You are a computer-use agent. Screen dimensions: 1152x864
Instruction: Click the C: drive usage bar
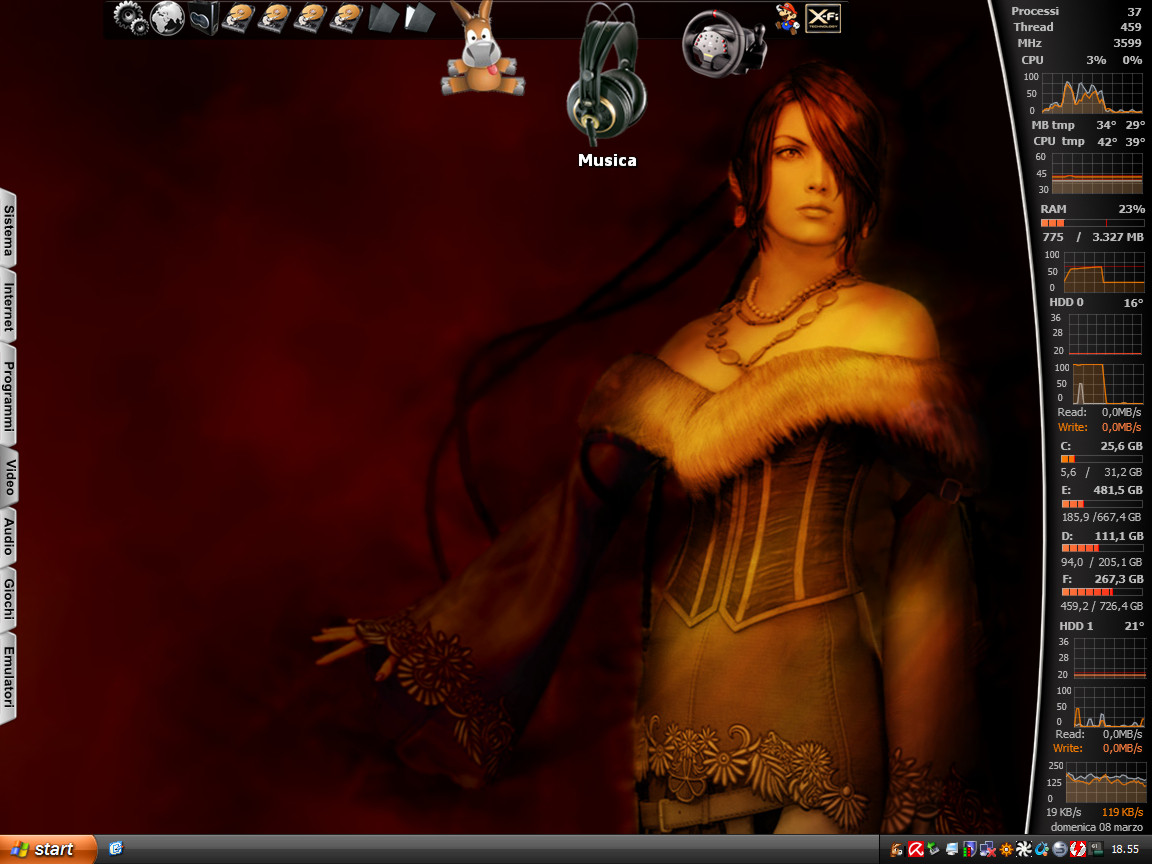(x=1101, y=459)
